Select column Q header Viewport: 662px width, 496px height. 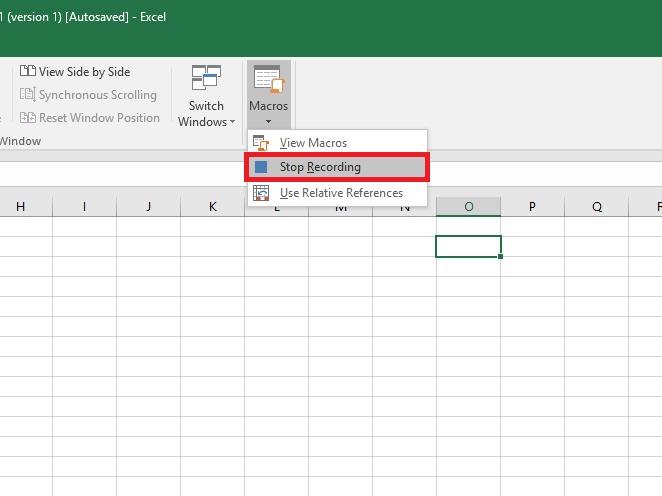click(597, 206)
